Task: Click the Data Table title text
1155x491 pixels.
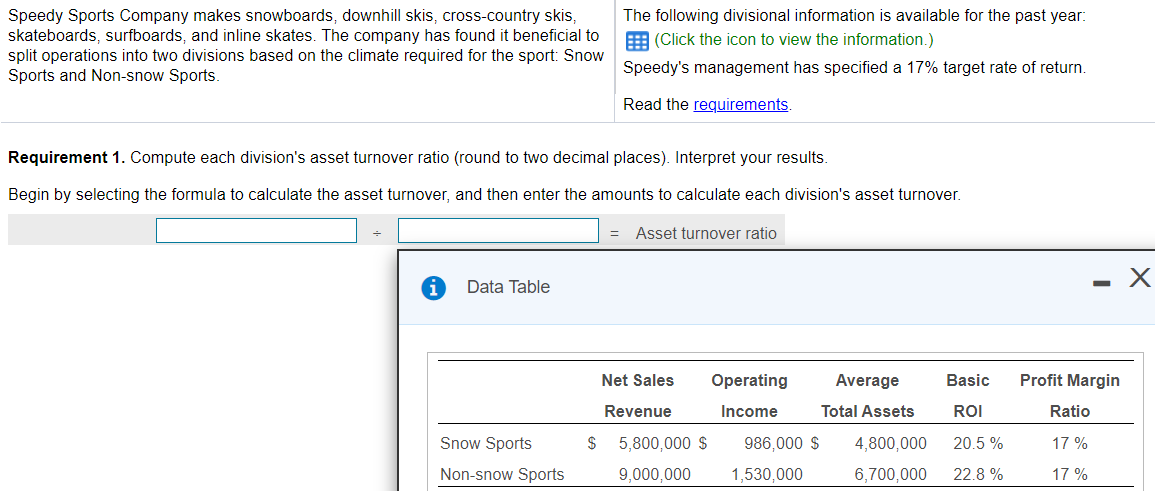Action: [x=508, y=287]
